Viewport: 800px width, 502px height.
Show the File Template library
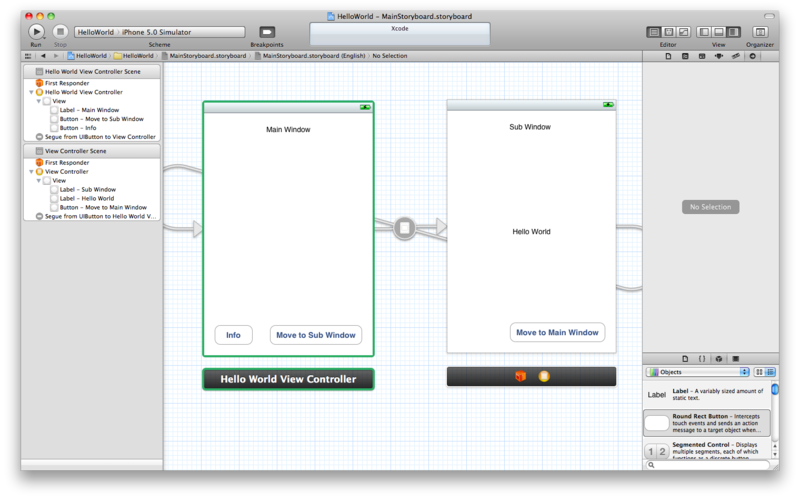pos(685,359)
